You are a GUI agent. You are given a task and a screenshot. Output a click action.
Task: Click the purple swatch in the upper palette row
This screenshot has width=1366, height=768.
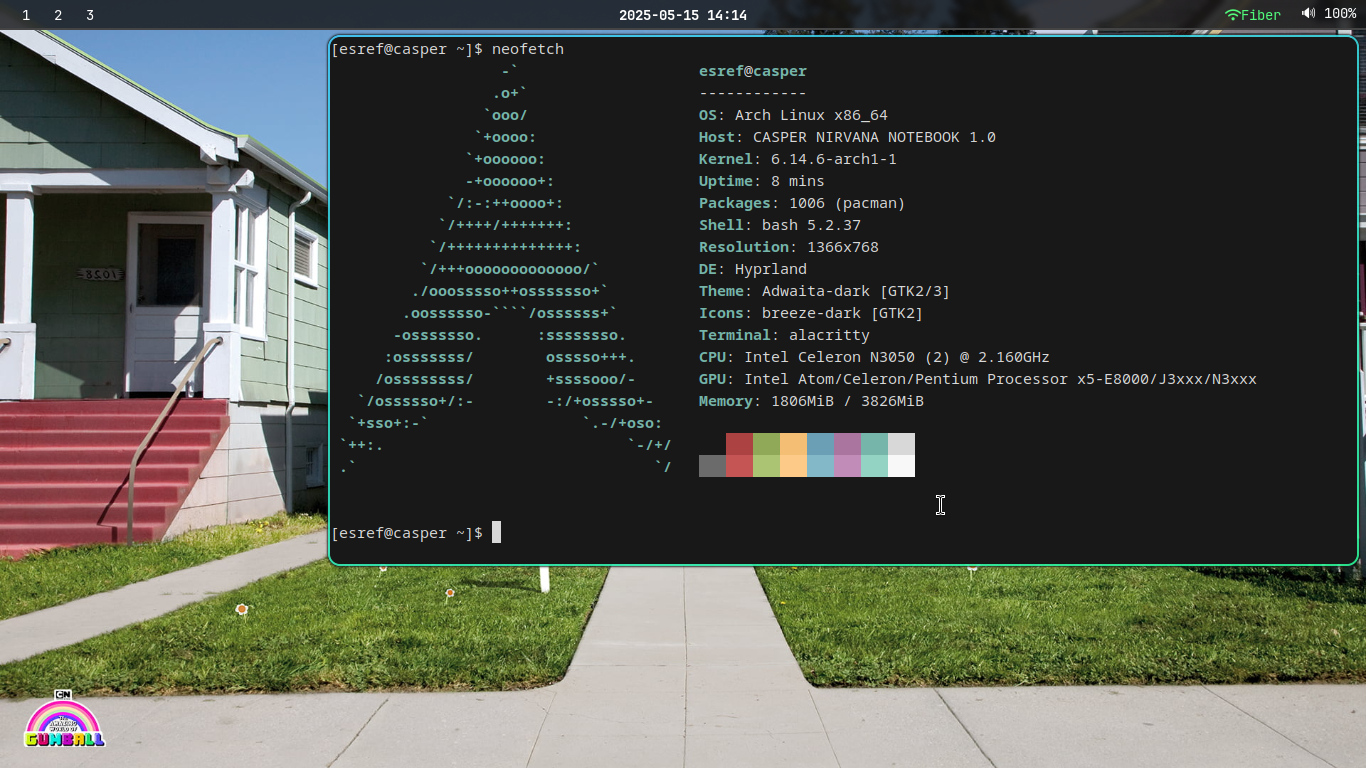tap(847, 444)
